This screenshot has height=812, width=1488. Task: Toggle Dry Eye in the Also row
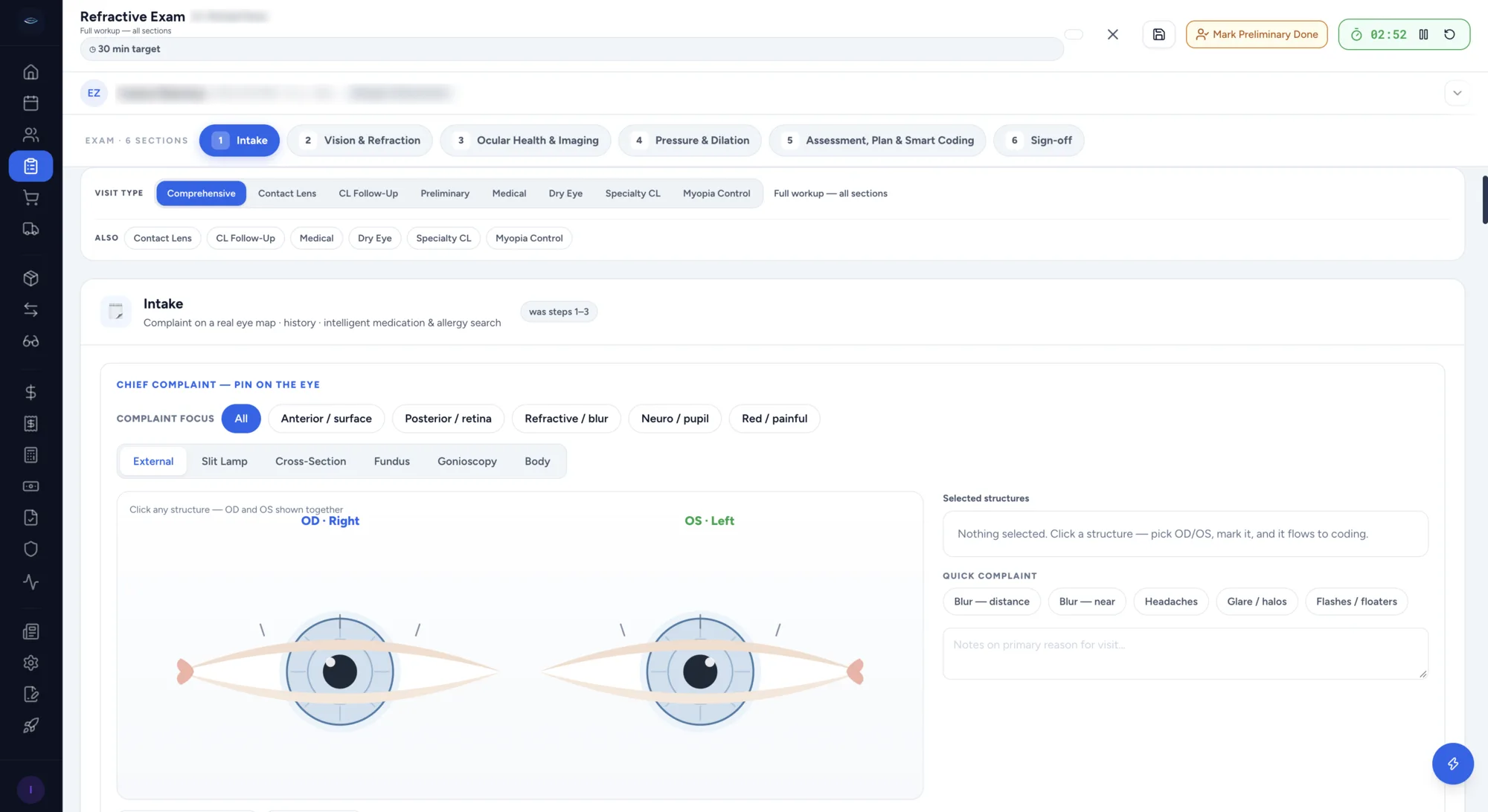(x=374, y=238)
